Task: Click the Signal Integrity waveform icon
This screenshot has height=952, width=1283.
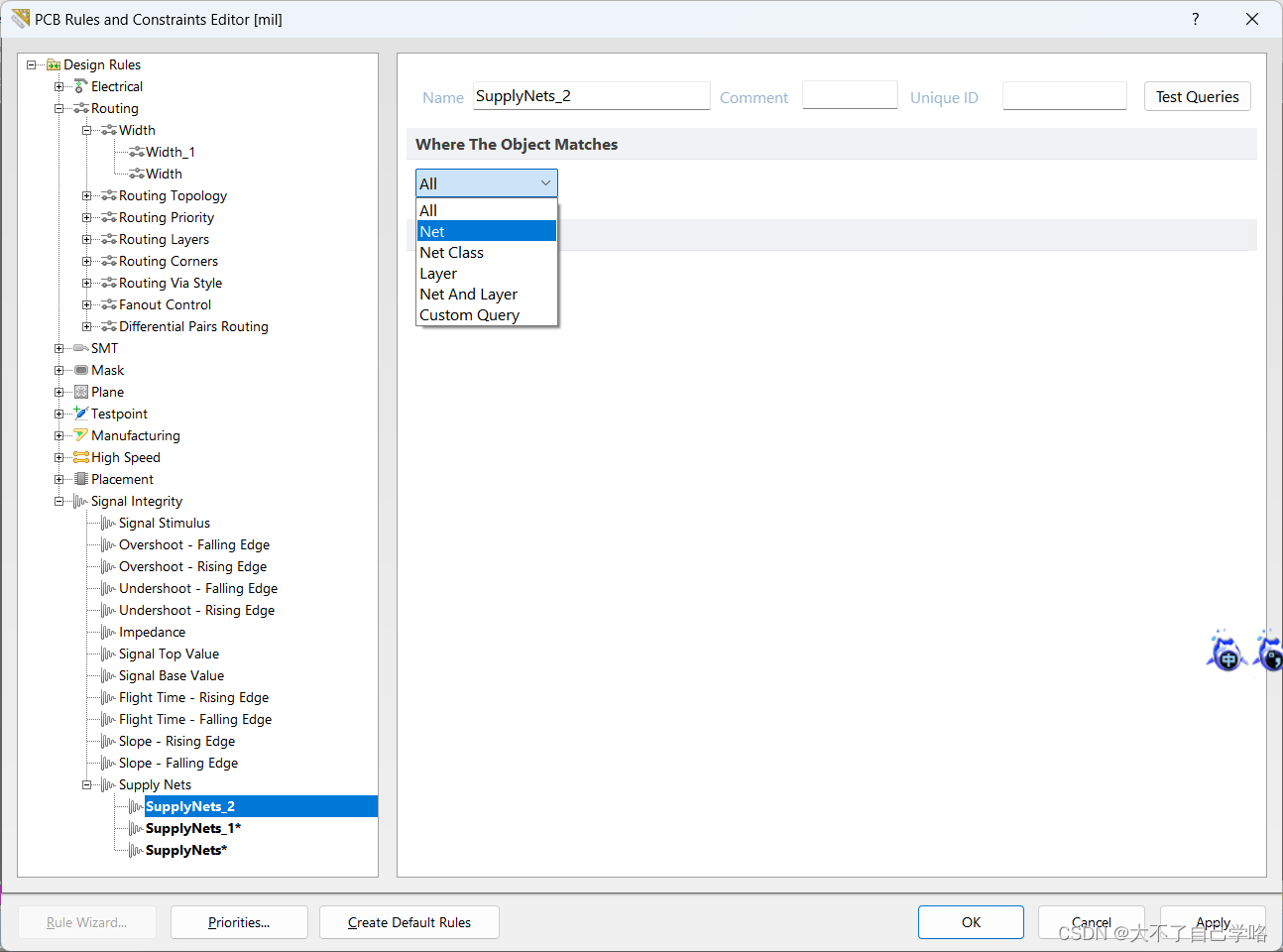Action: tap(81, 501)
